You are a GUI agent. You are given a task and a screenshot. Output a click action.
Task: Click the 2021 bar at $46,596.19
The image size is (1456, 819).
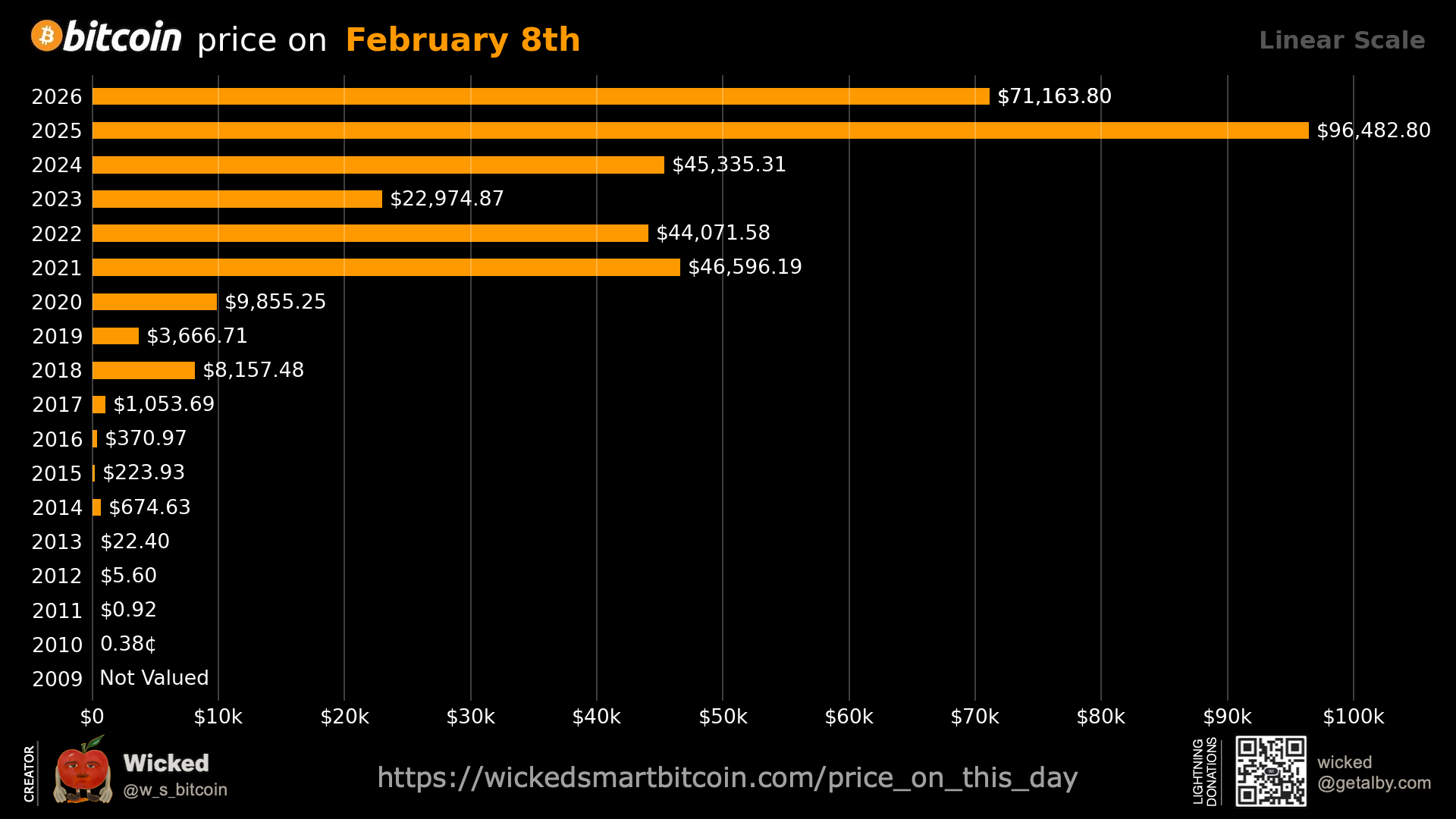coord(386,267)
